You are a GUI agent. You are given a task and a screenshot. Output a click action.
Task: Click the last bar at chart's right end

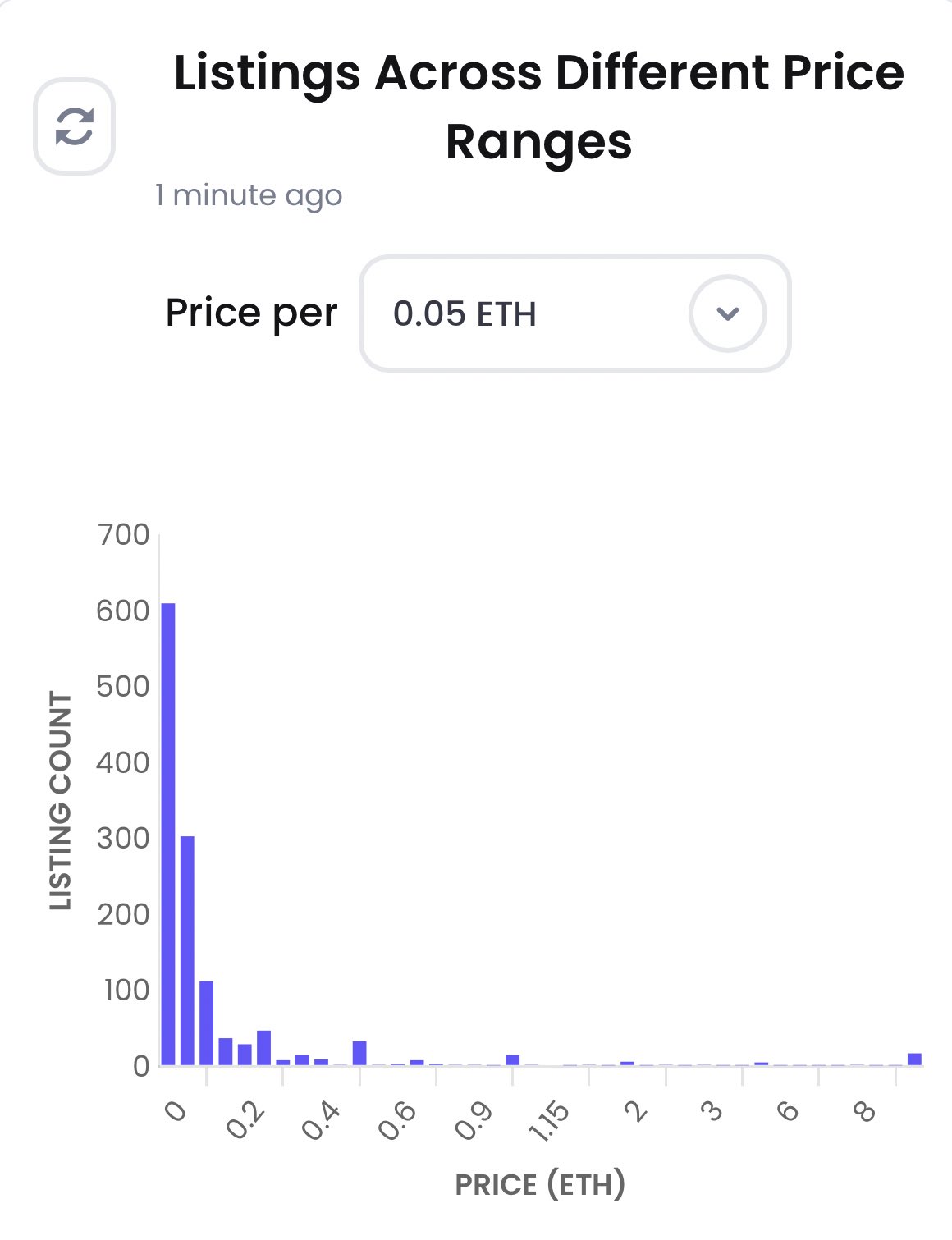pos(914,1059)
